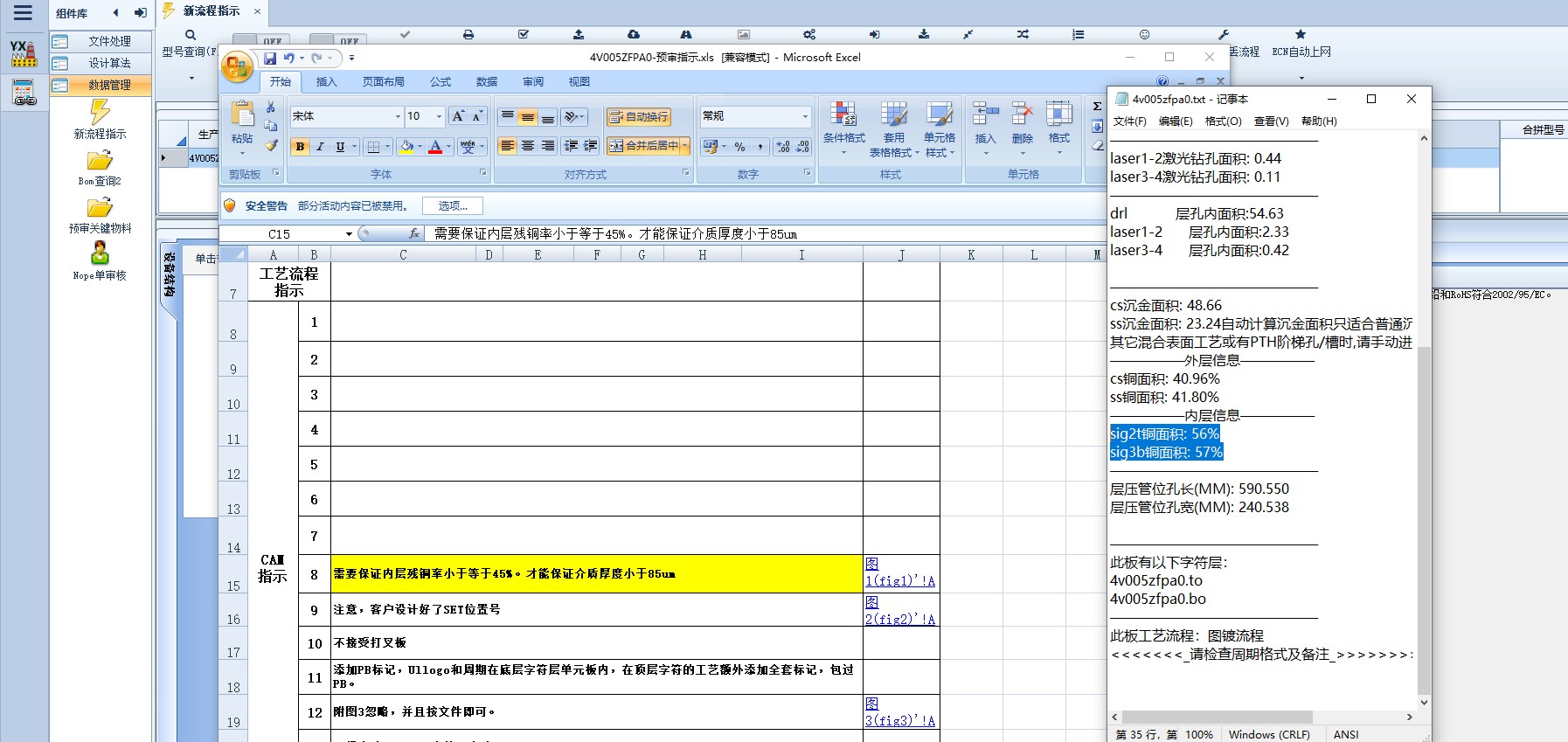The height and width of the screenshot is (742, 1568).
Task: Click the YX factory logo icon
Action: (24, 53)
